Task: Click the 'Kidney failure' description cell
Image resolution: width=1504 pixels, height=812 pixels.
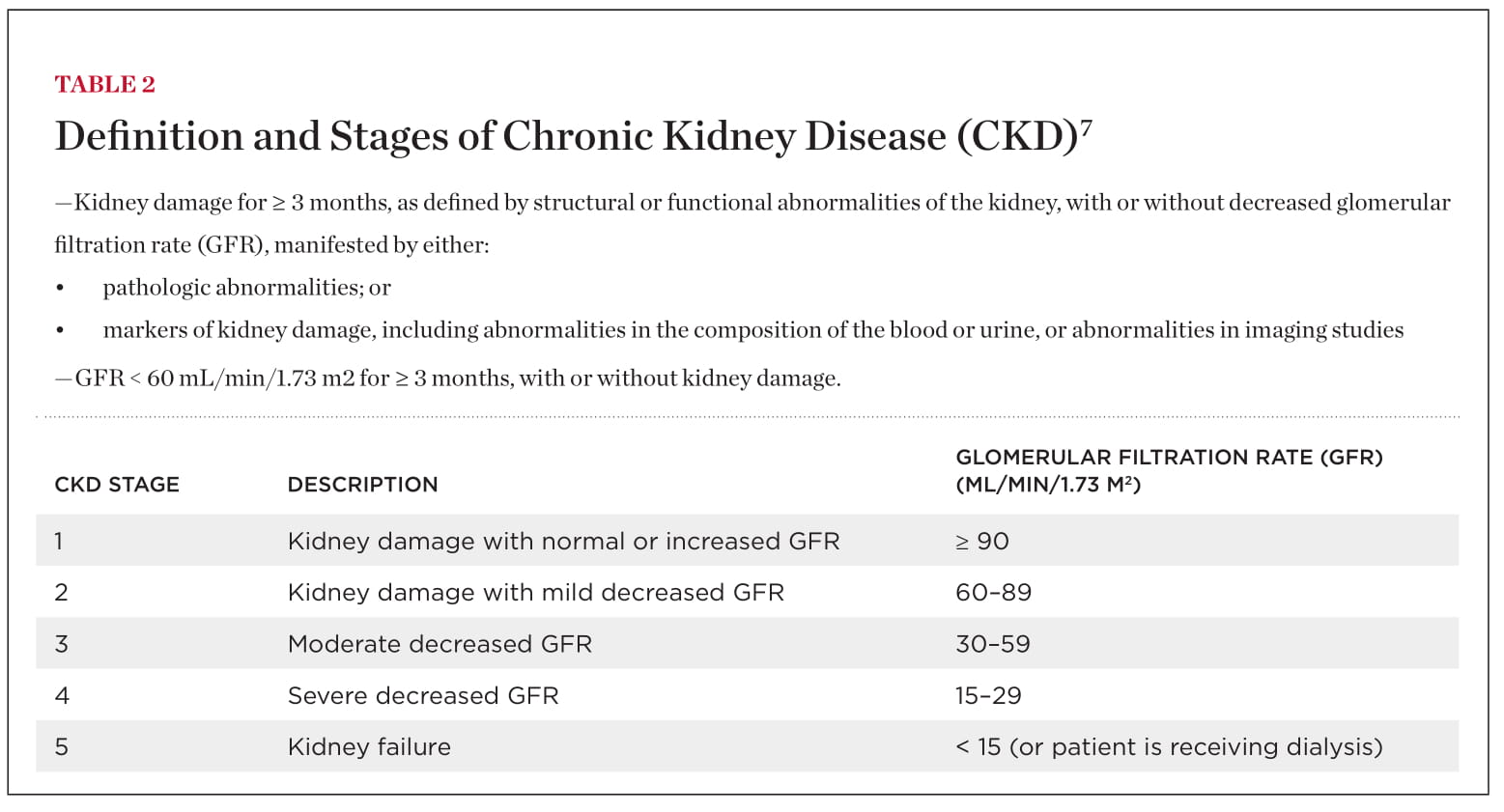Action: 369,746
